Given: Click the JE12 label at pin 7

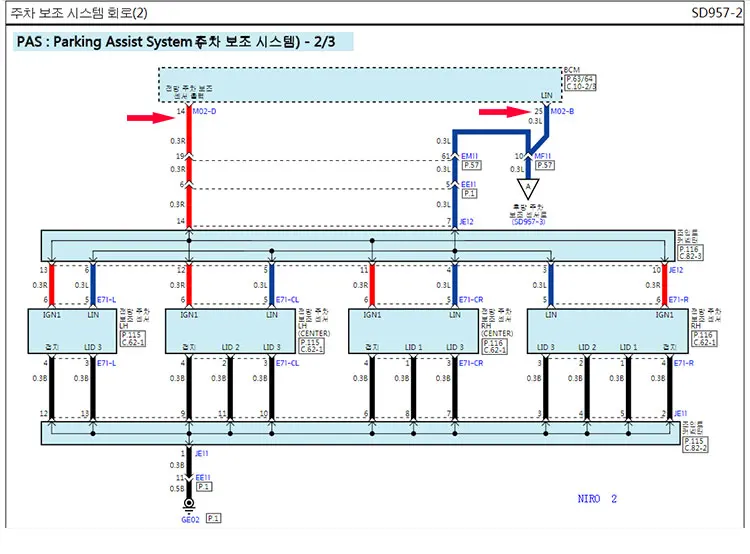Looking at the screenshot, I should coord(466,222).
